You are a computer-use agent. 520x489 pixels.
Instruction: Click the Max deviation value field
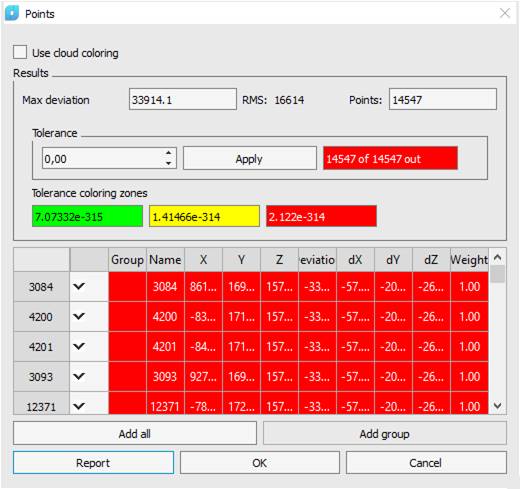click(x=183, y=99)
